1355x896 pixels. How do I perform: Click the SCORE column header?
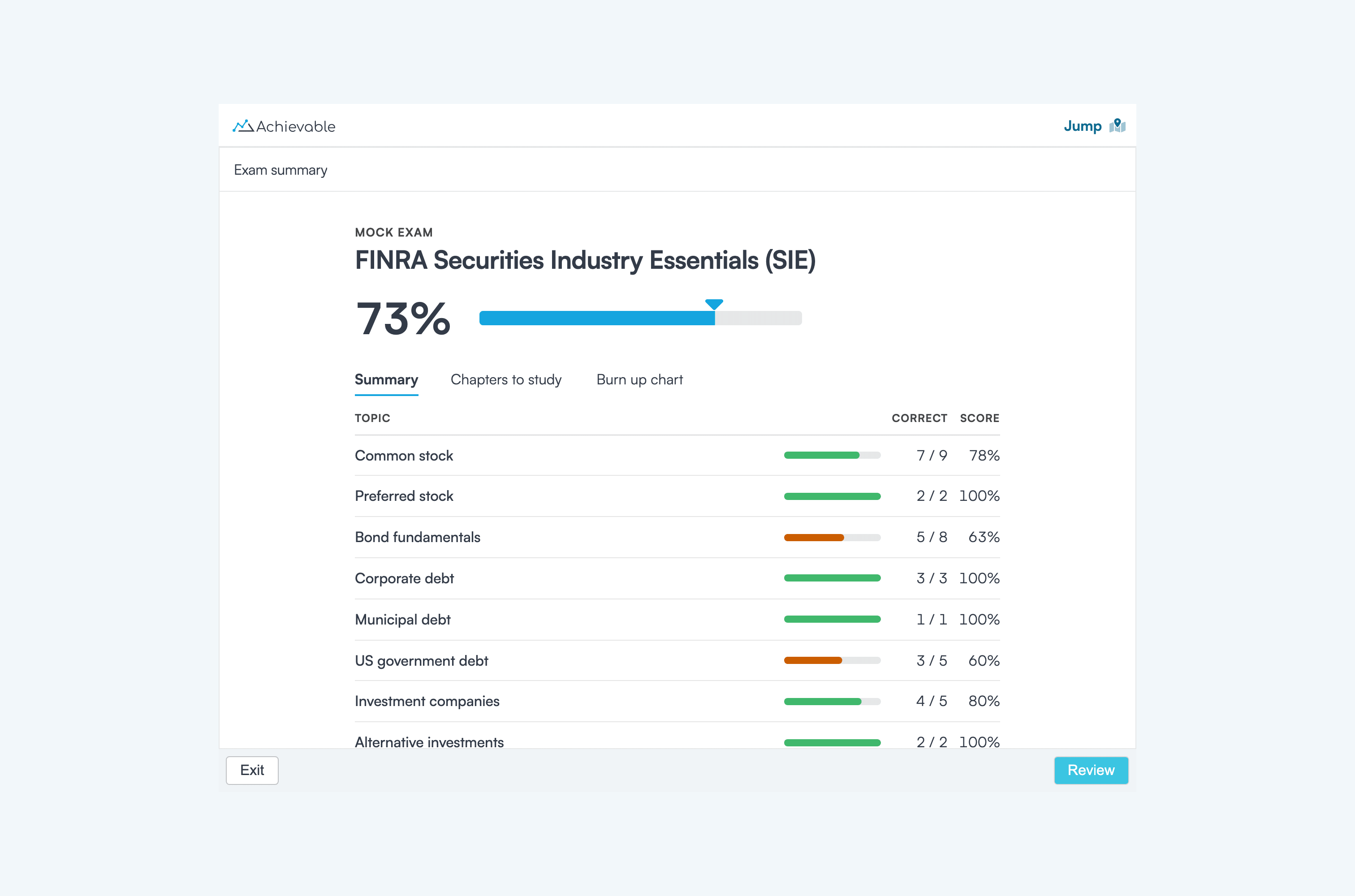click(x=980, y=418)
